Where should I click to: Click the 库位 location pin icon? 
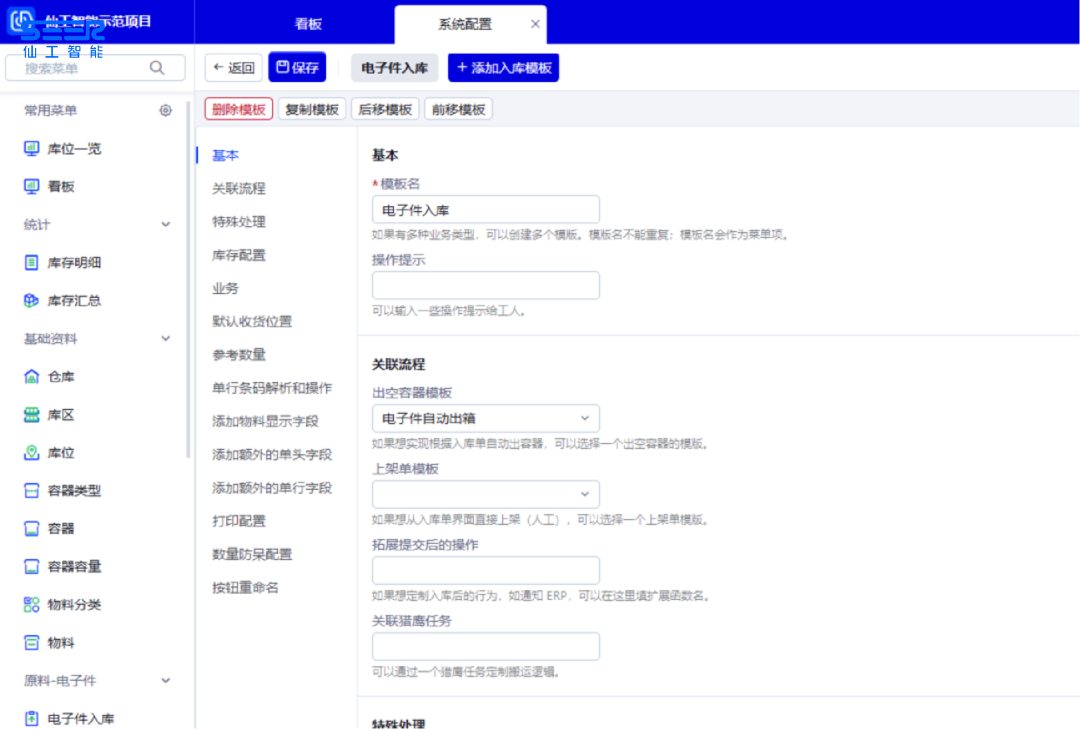[31, 453]
